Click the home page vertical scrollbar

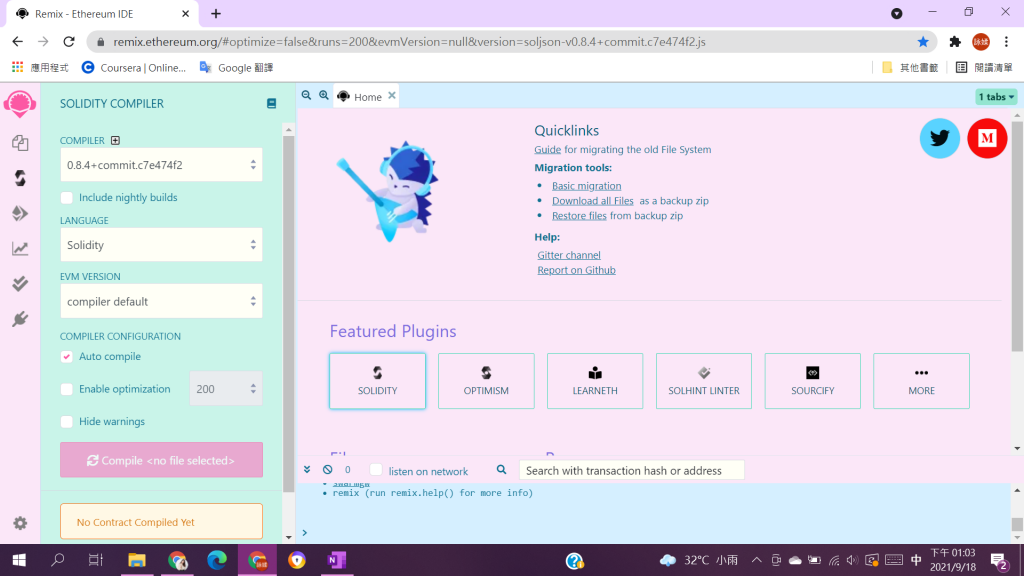pos(1017,236)
